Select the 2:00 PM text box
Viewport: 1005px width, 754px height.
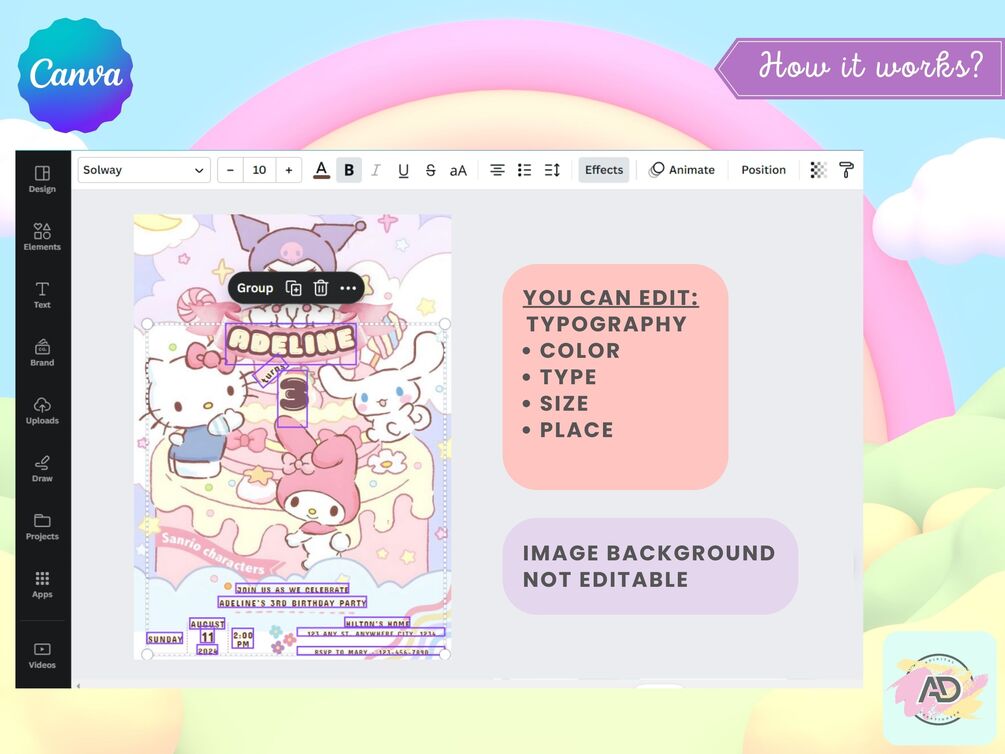[243, 639]
